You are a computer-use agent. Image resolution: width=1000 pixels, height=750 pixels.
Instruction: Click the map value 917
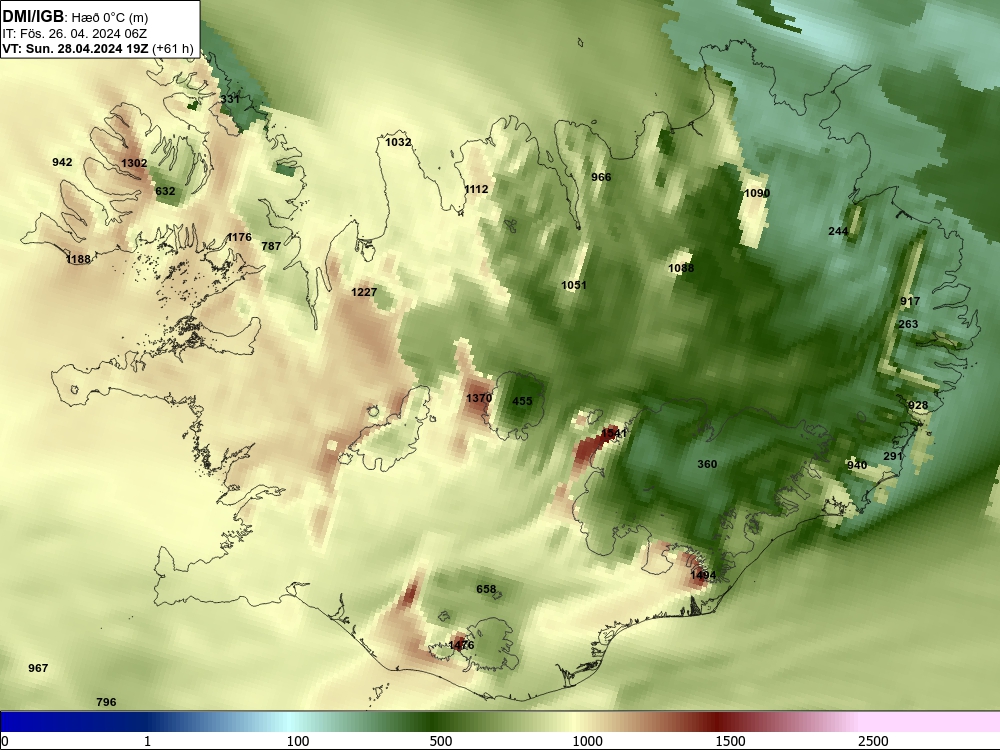pyautogui.click(x=910, y=301)
